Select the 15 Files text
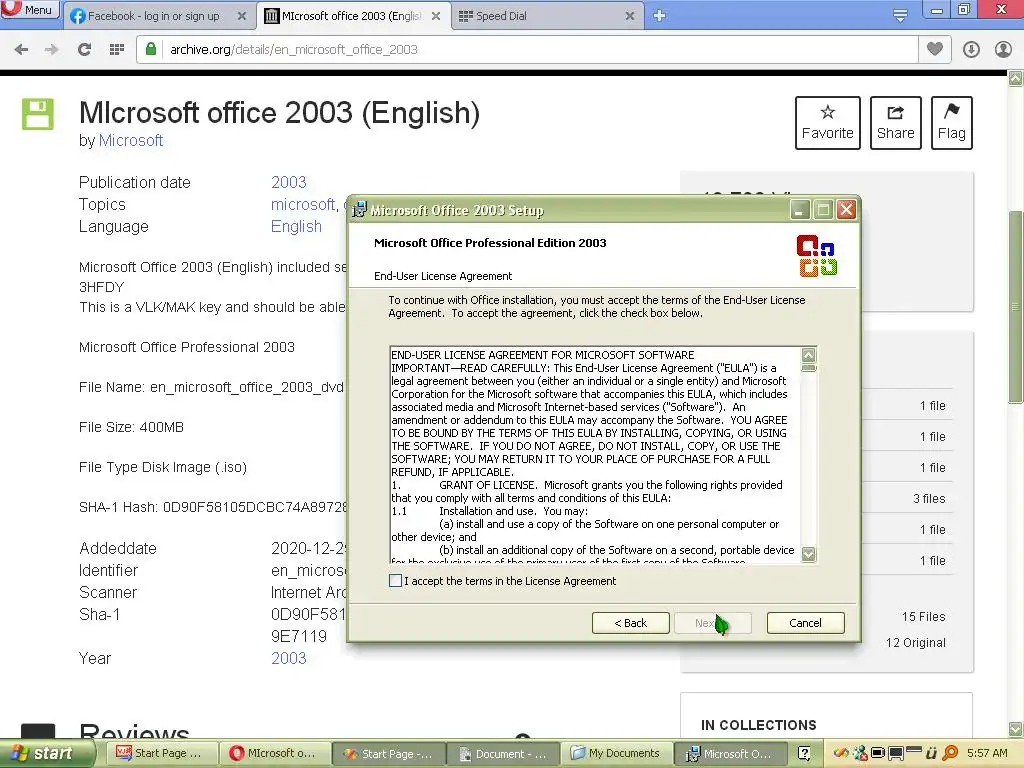The image size is (1024, 768). point(923,616)
